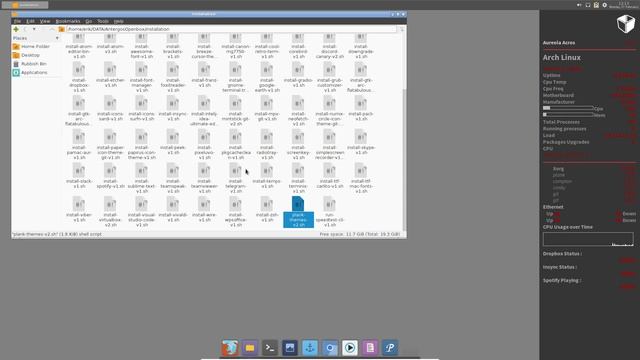Select install-radiotray-v1.sh file

267,145
